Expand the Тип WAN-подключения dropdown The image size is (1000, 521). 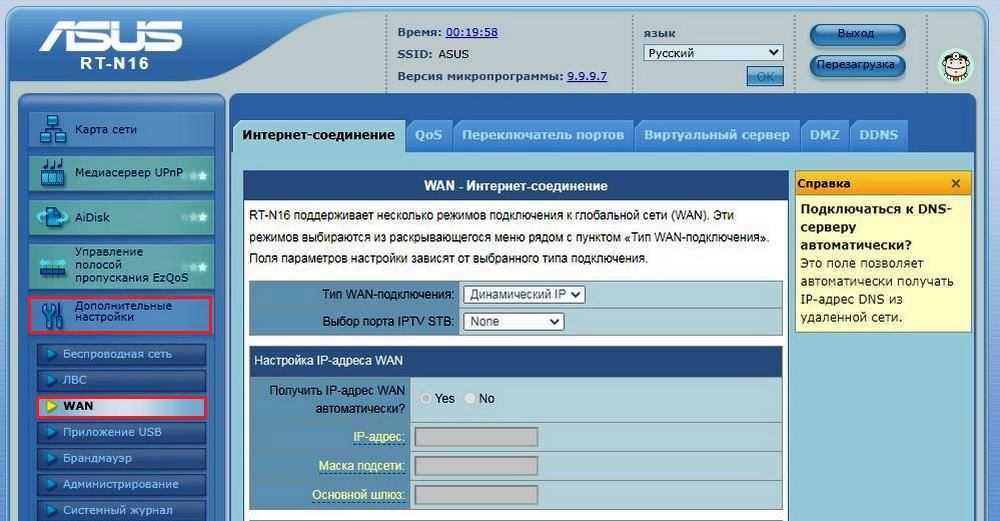click(523, 295)
